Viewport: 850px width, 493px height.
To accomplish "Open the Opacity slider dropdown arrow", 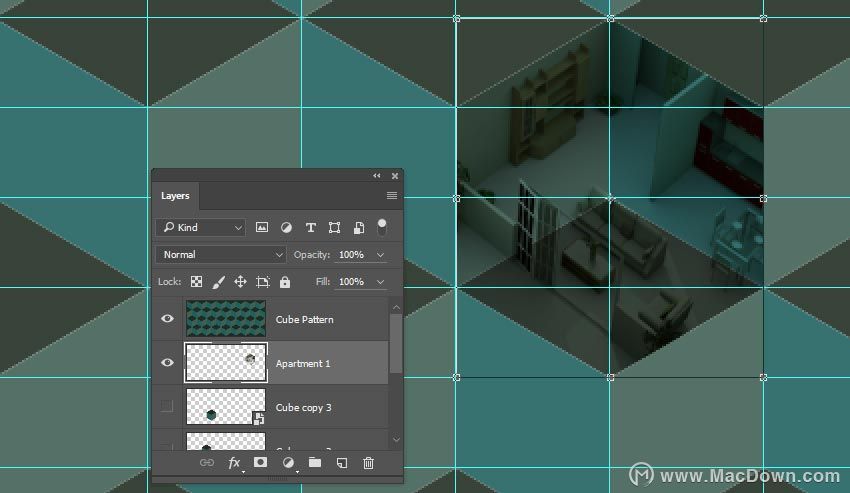I will pos(381,255).
